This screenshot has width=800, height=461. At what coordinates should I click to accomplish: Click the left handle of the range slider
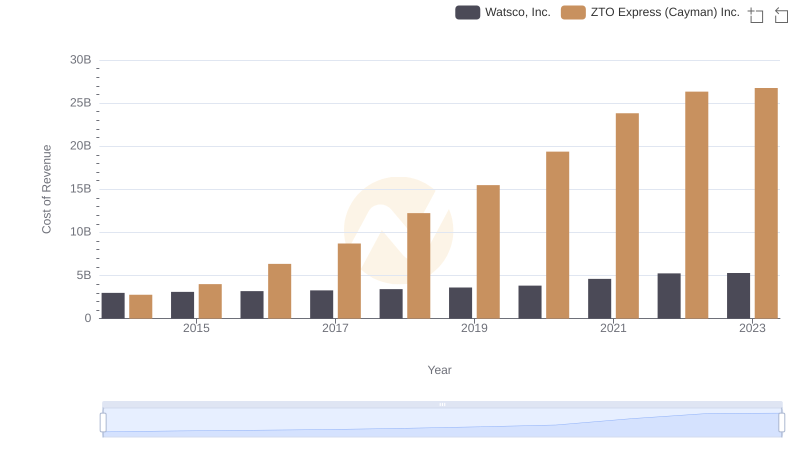(x=103, y=423)
